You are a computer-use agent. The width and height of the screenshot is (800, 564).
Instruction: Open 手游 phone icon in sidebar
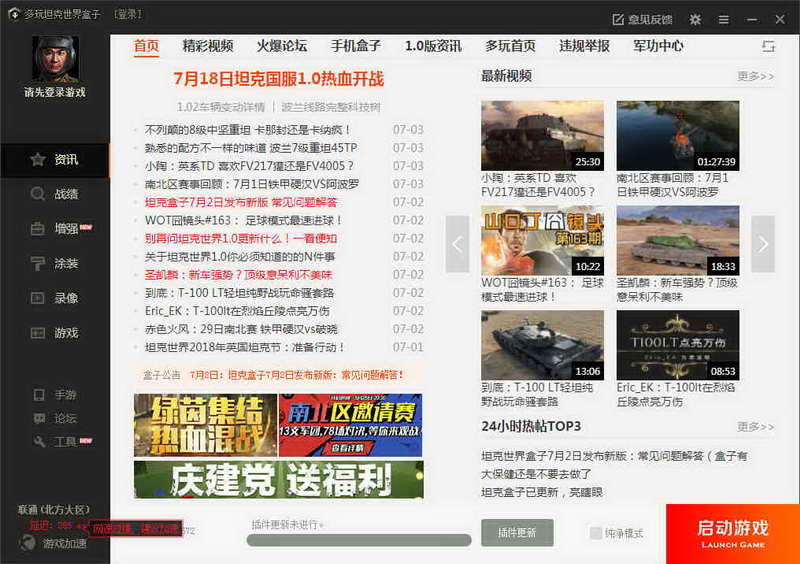click(x=39, y=395)
